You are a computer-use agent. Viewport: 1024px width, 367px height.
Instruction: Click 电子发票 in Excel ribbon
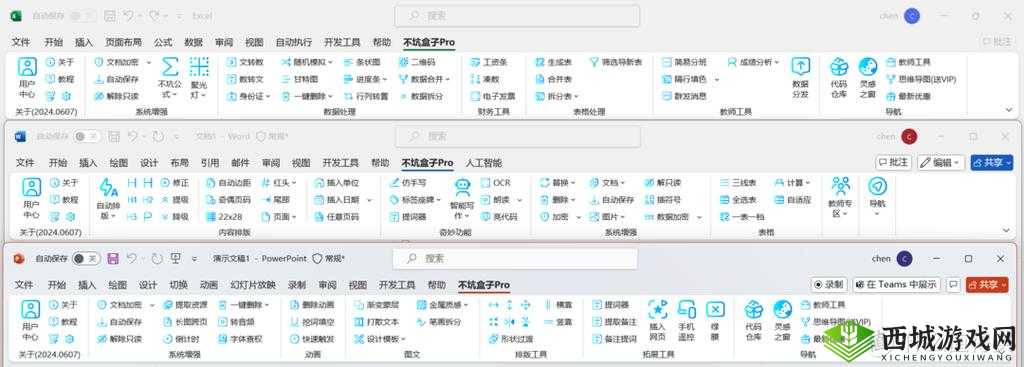point(492,96)
